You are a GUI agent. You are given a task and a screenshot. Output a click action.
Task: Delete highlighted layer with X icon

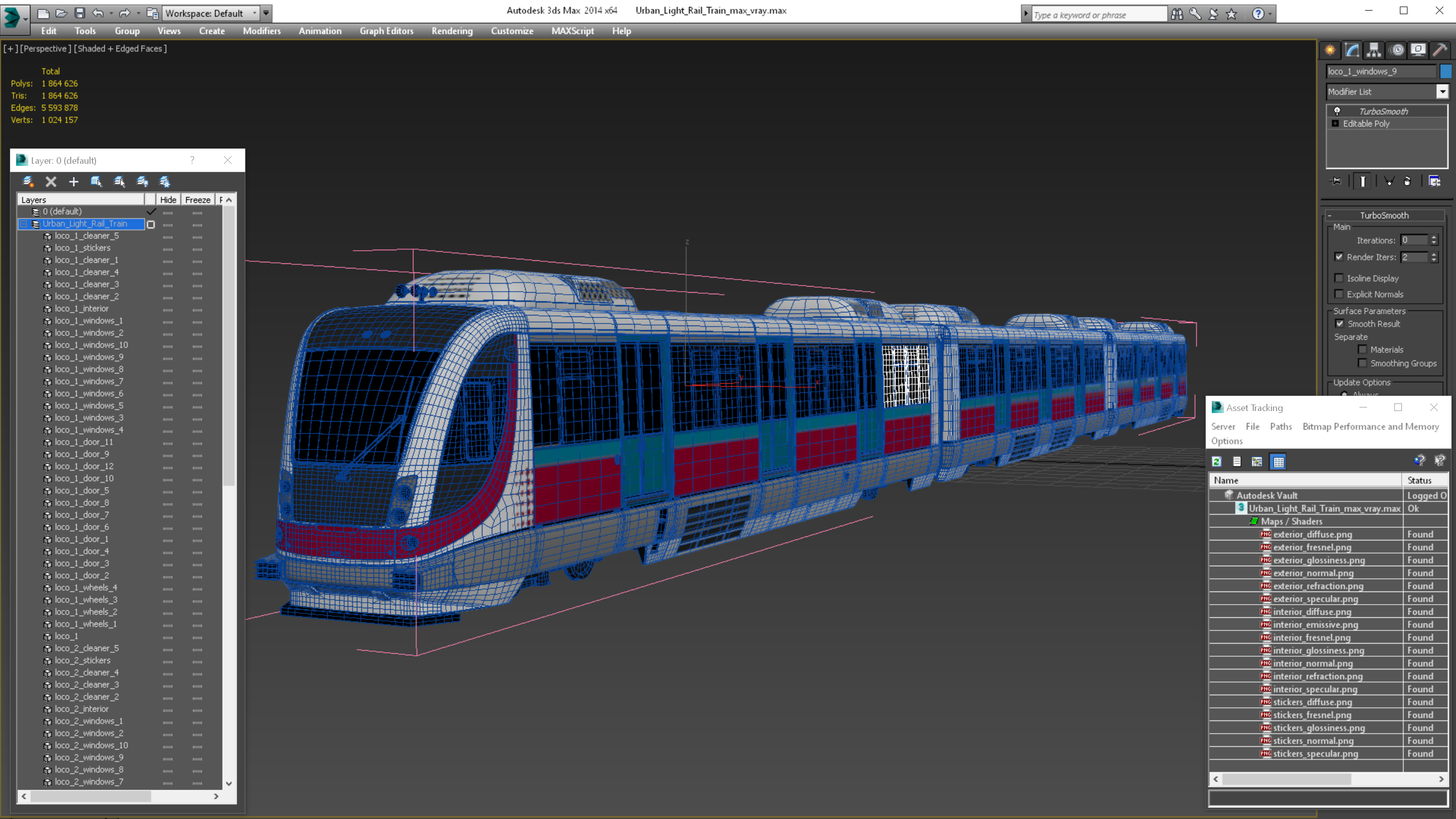pyautogui.click(x=51, y=181)
